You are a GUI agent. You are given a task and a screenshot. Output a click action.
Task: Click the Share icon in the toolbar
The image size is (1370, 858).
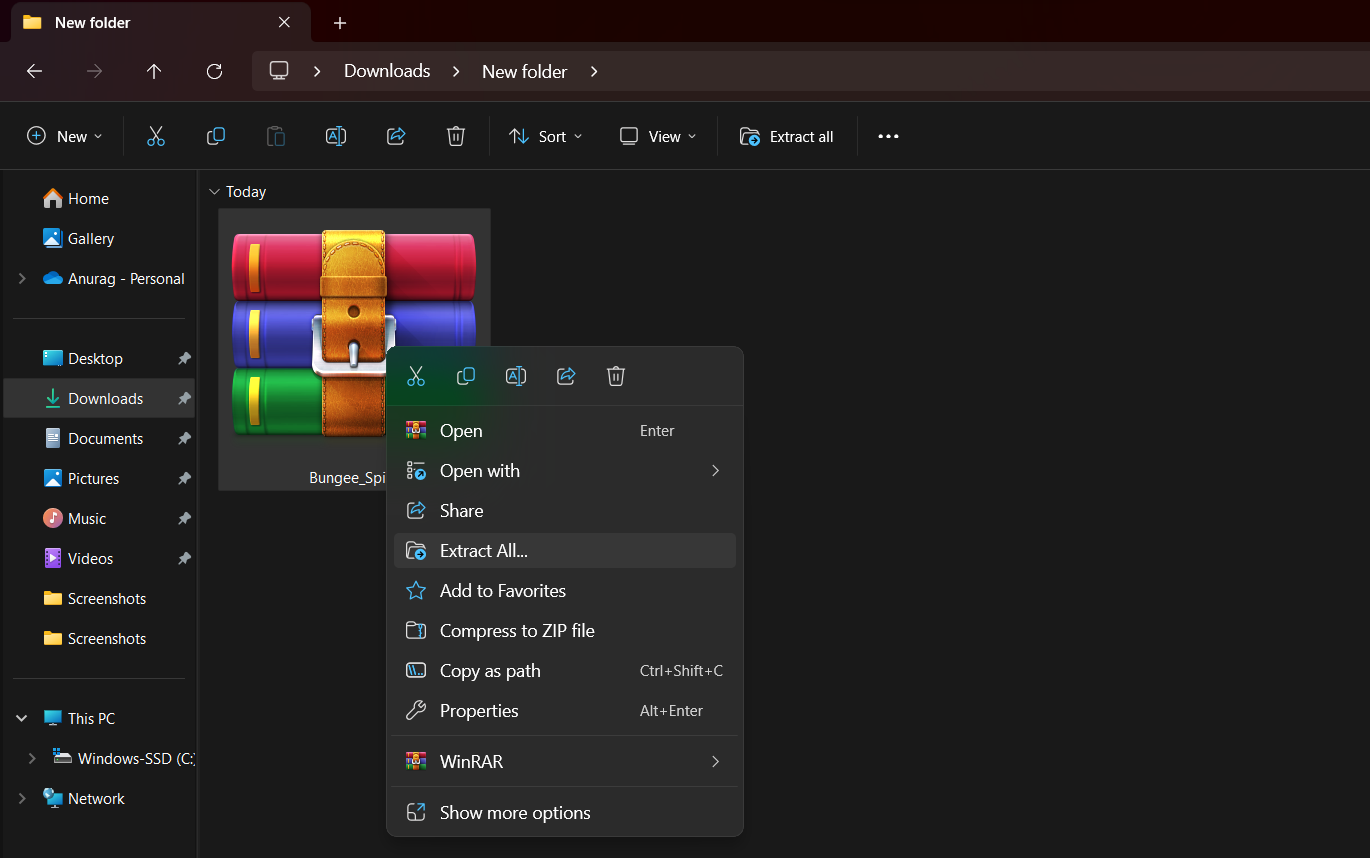396,136
